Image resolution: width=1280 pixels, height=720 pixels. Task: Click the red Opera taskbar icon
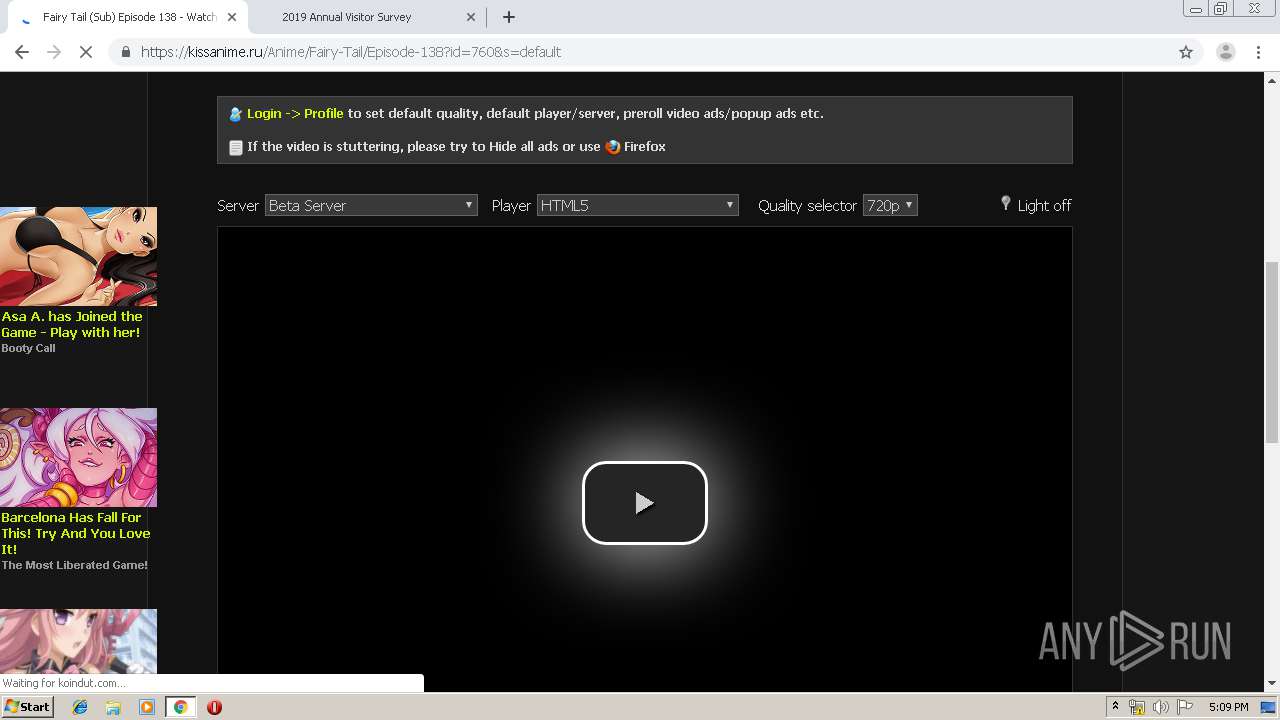[x=214, y=707]
